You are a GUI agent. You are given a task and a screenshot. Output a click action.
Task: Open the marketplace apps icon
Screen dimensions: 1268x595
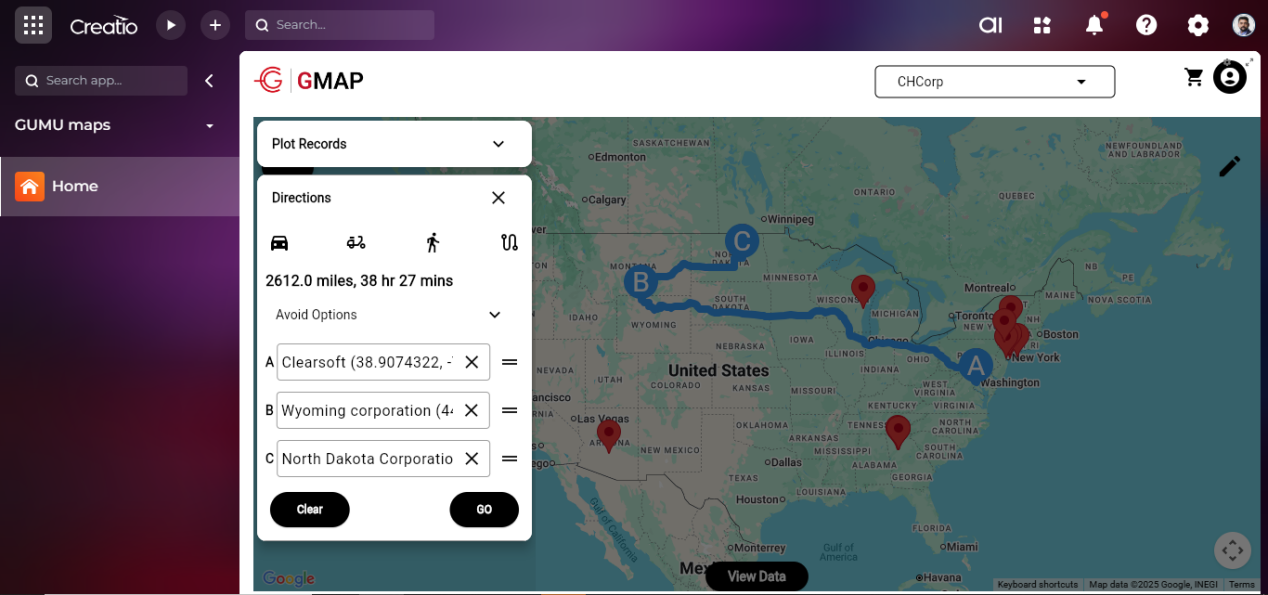[1043, 25]
